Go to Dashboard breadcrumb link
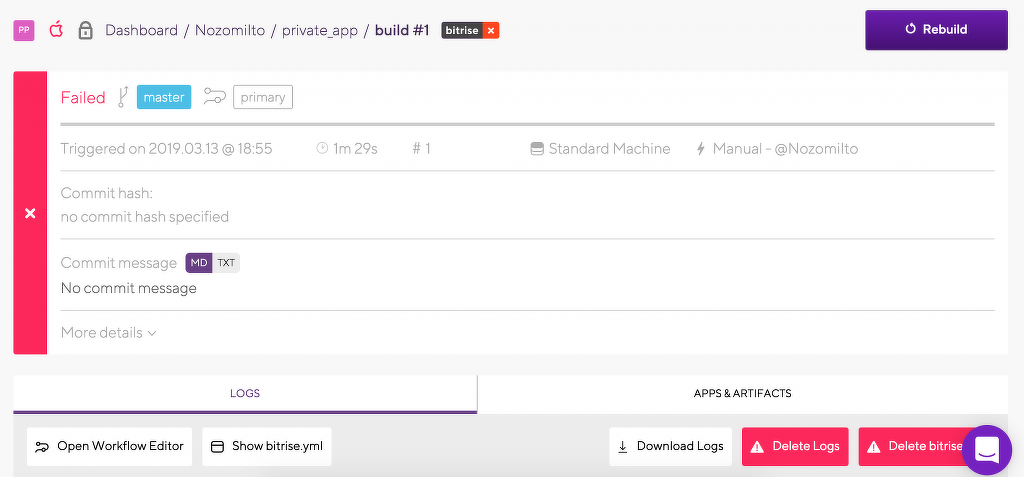The image size is (1024, 477). coord(141,30)
